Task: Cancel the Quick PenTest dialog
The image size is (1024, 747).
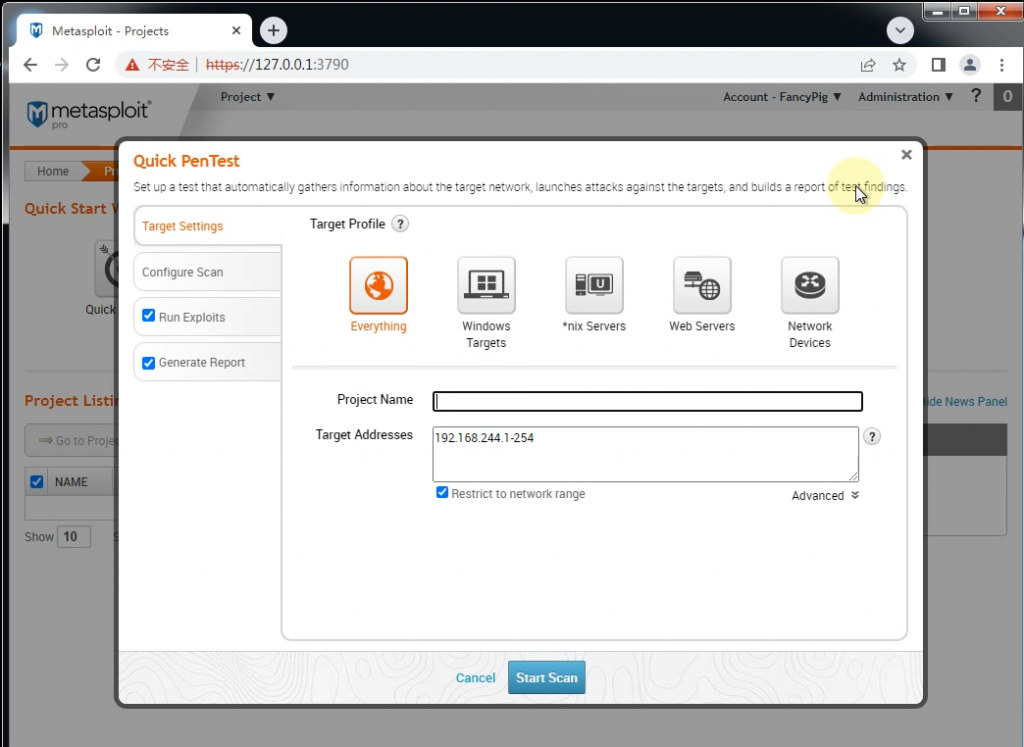Action: point(475,678)
